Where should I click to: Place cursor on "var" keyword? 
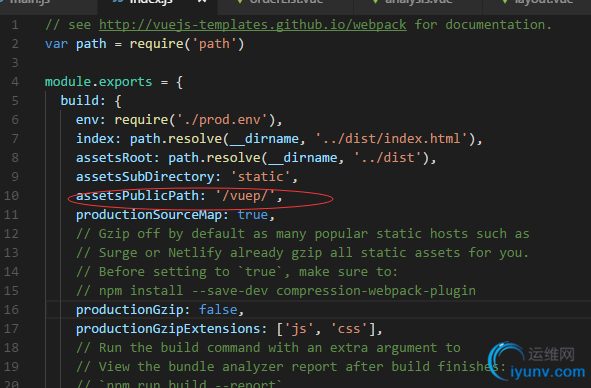[x=56, y=44]
